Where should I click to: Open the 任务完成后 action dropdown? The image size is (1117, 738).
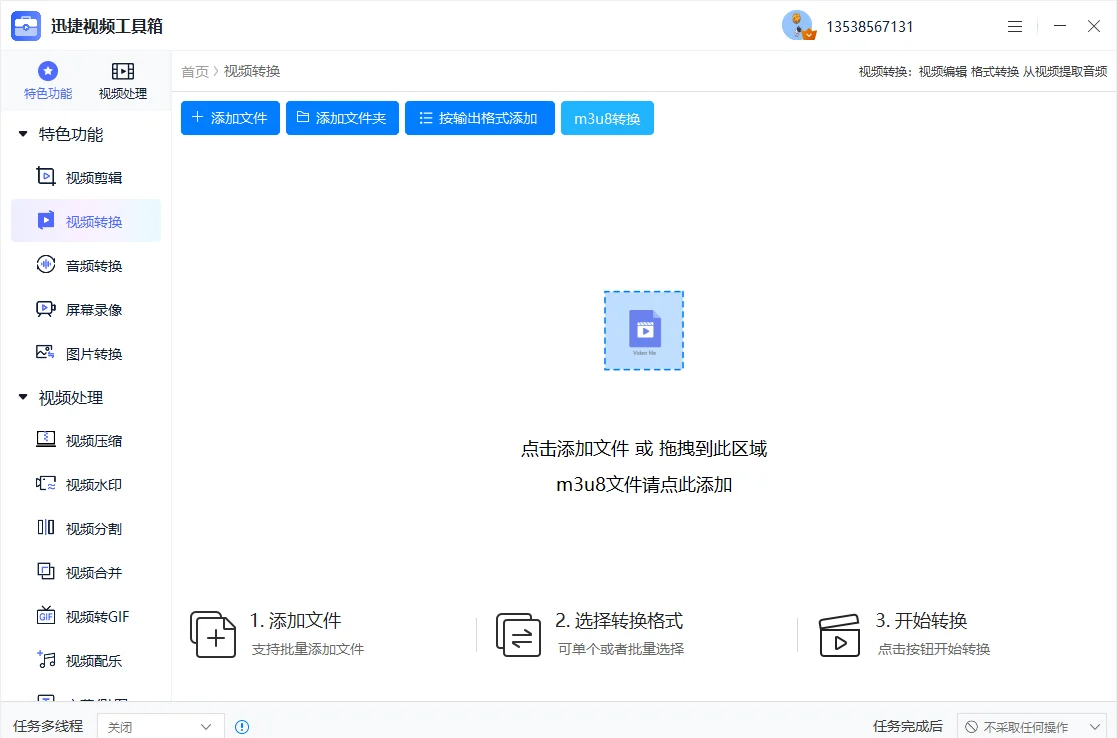tap(1033, 727)
